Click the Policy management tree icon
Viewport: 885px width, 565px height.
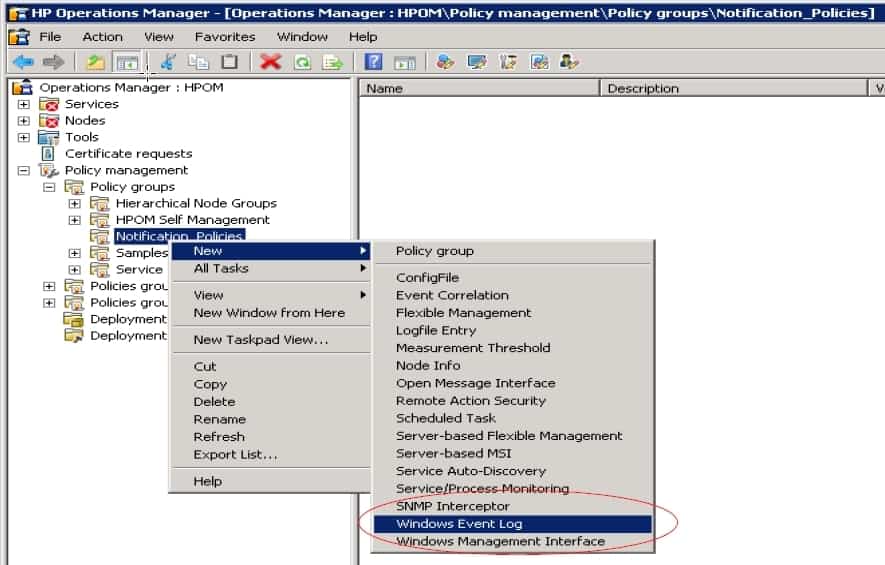[x=49, y=170]
